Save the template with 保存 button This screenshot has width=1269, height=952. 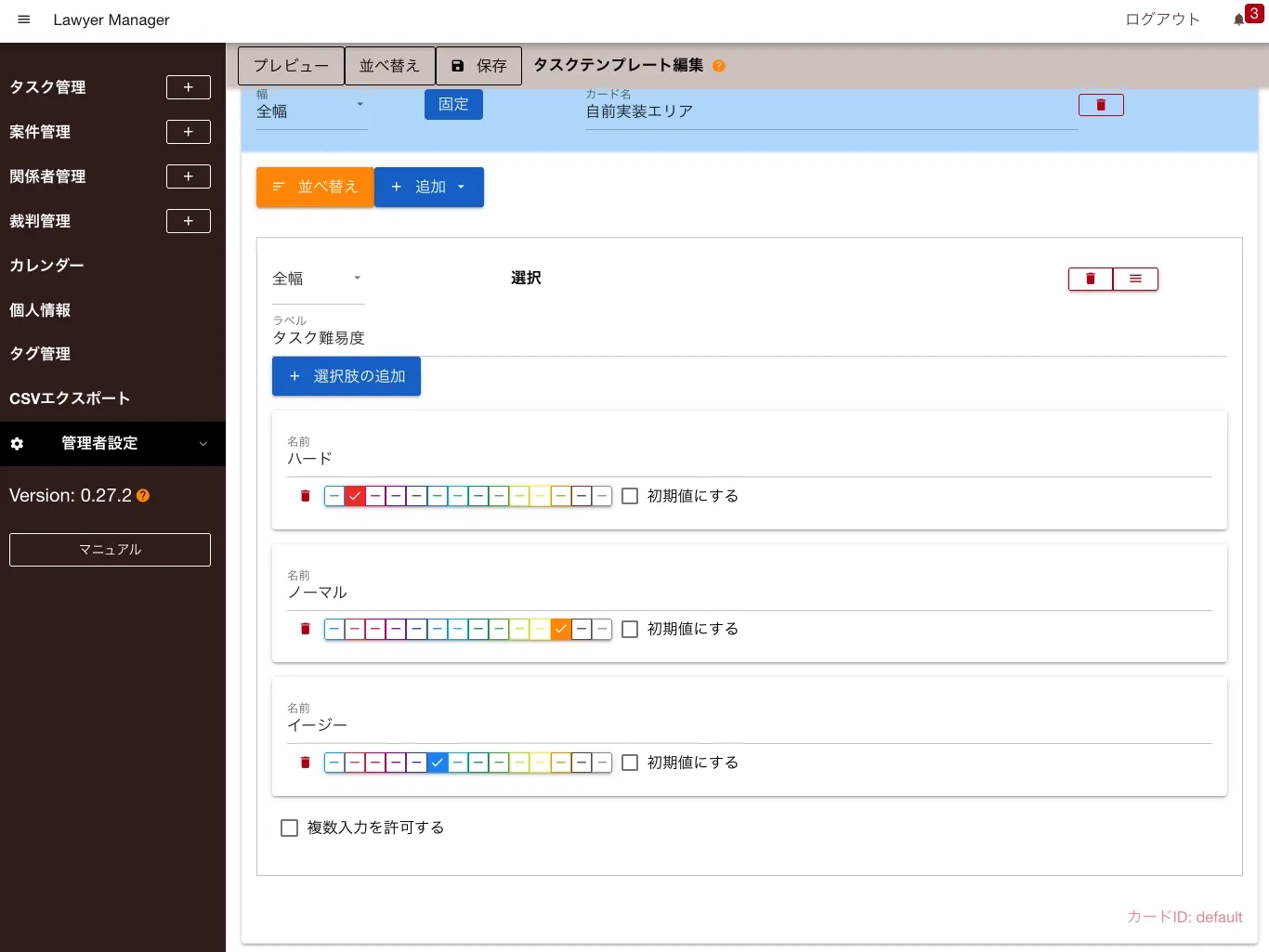pyautogui.click(x=478, y=66)
